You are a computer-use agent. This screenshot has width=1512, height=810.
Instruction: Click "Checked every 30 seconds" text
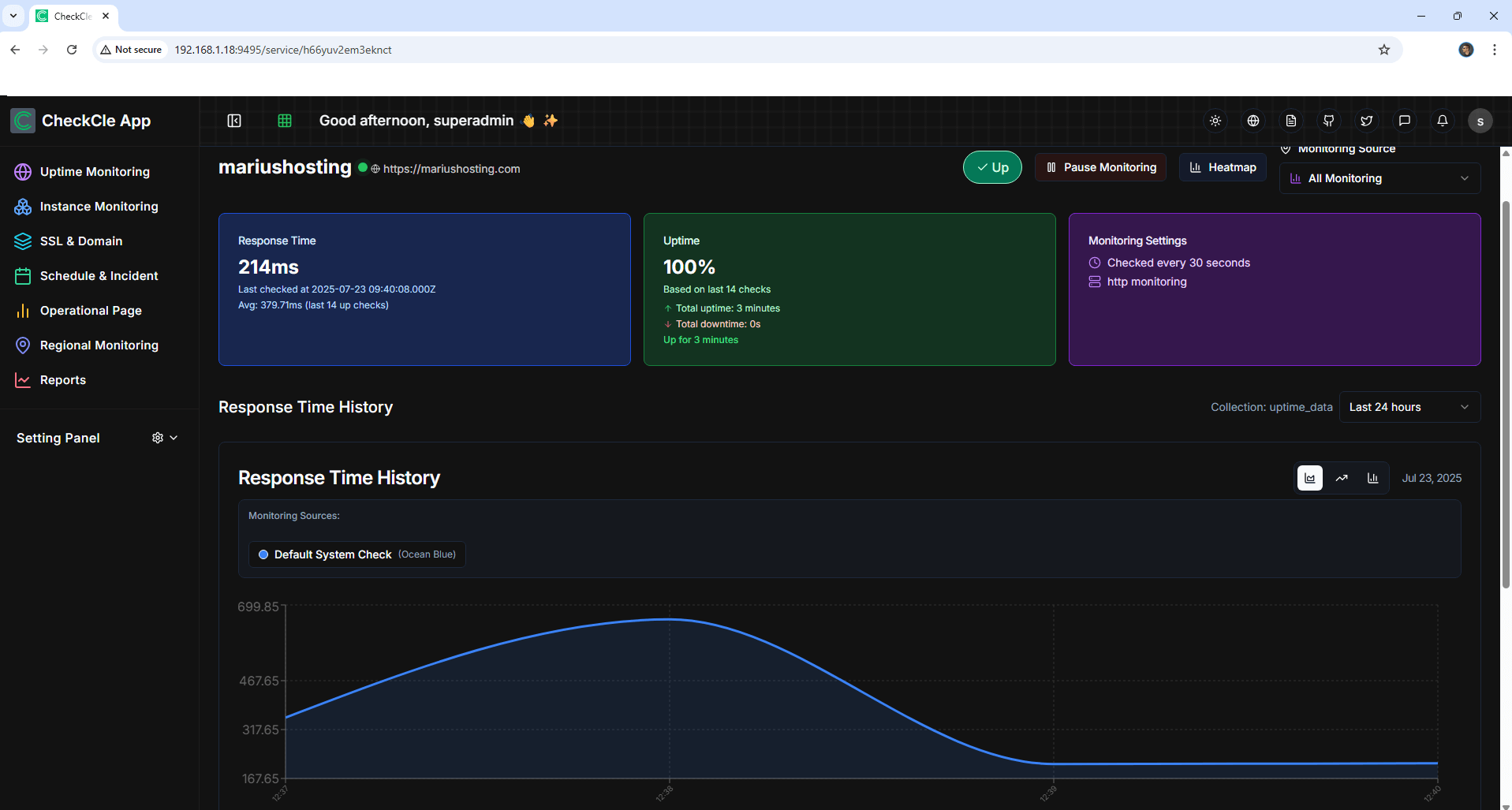(x=1178, y=263)
